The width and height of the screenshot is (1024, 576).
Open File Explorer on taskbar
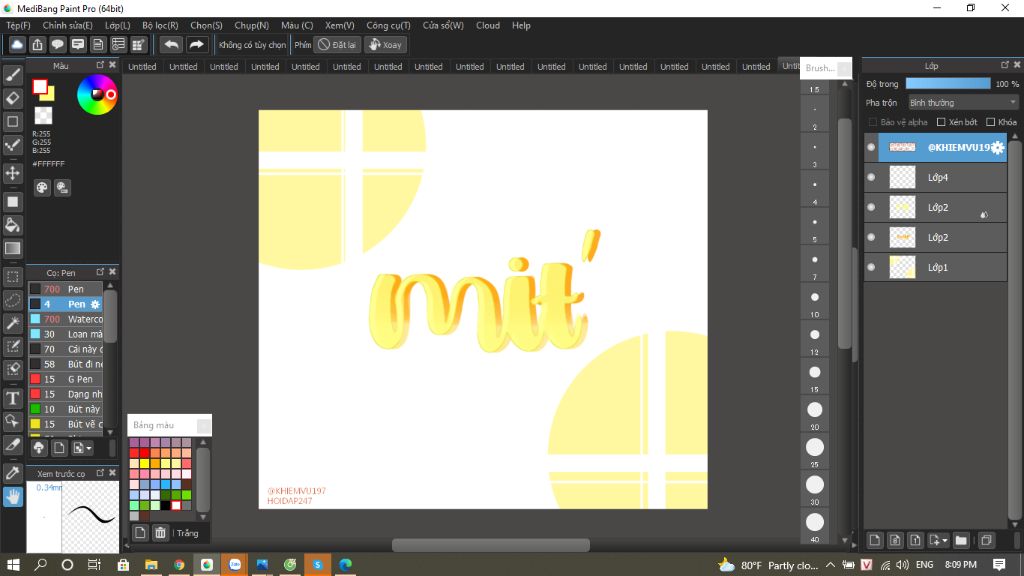(x=151, y=565)
